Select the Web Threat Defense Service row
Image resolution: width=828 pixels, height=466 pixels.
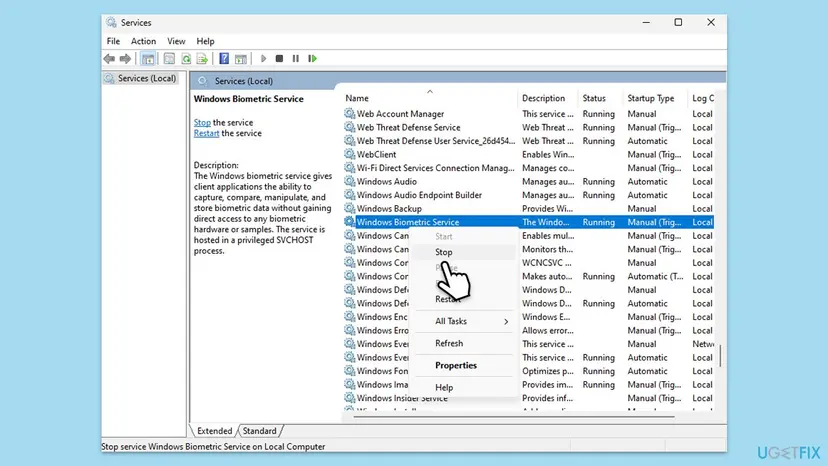(x=528, y=127)
